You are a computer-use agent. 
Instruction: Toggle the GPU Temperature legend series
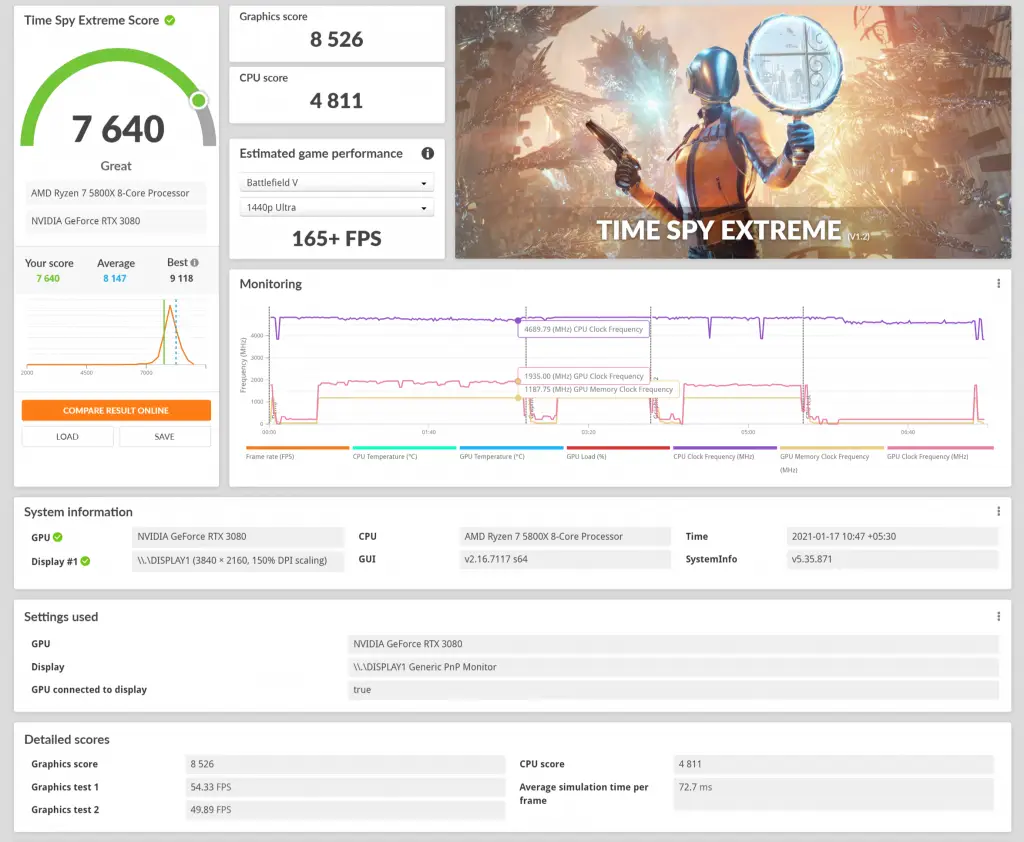(x=511, y=453)
